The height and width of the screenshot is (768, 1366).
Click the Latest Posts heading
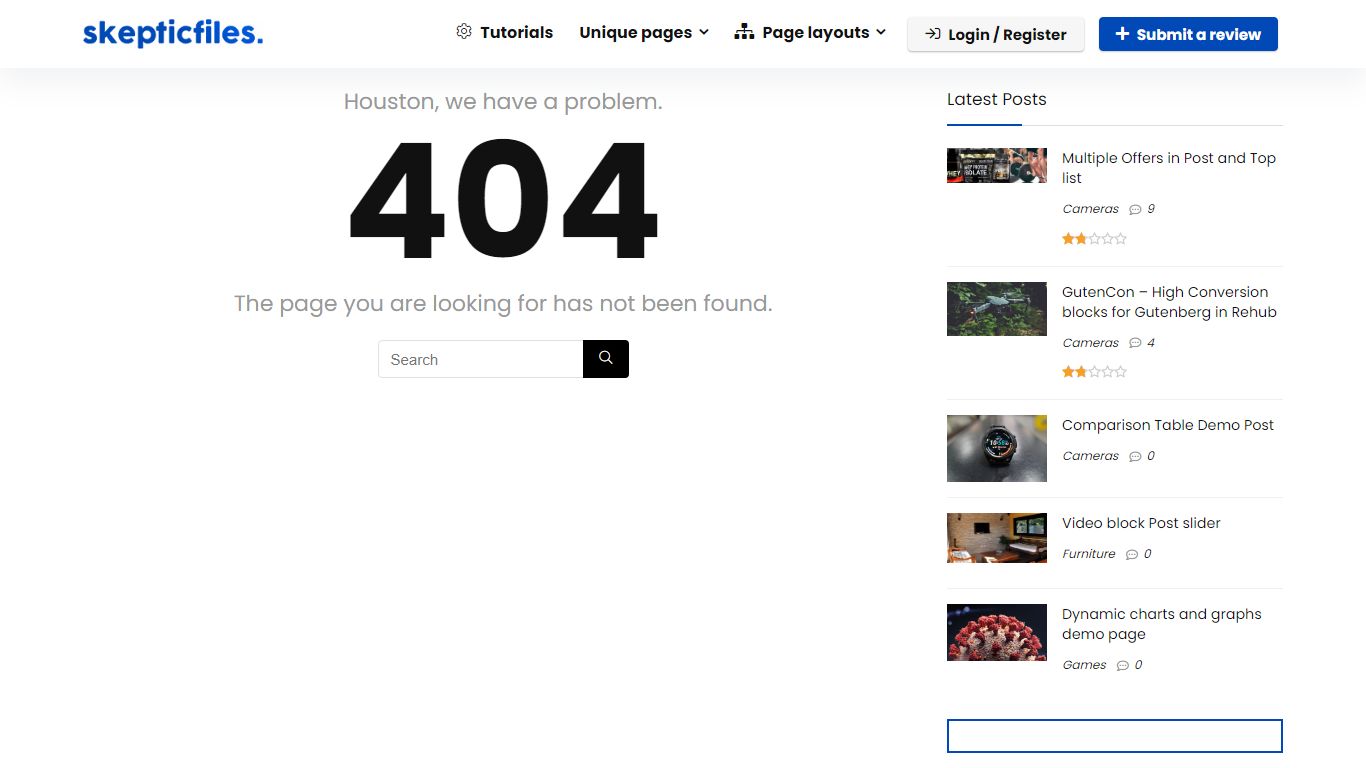[x=997, y=99]
